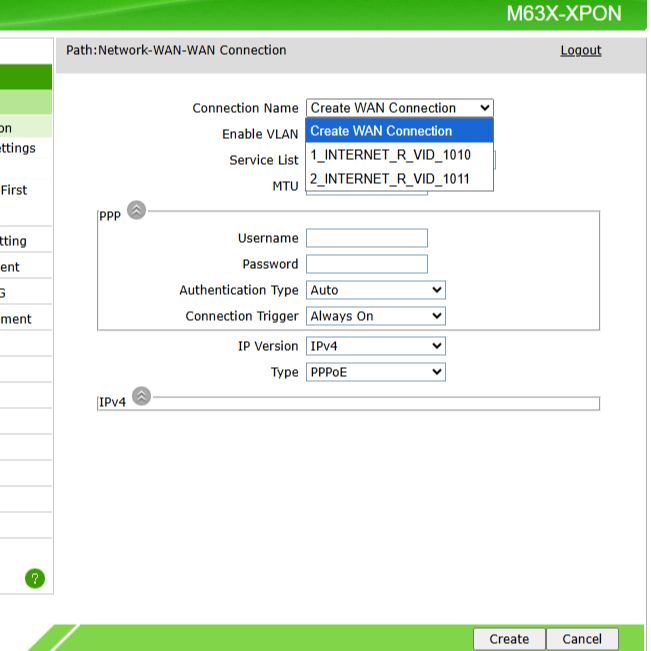Open the Connection Name dropdown
The image size is (651, 651).
tap(399, 108)
